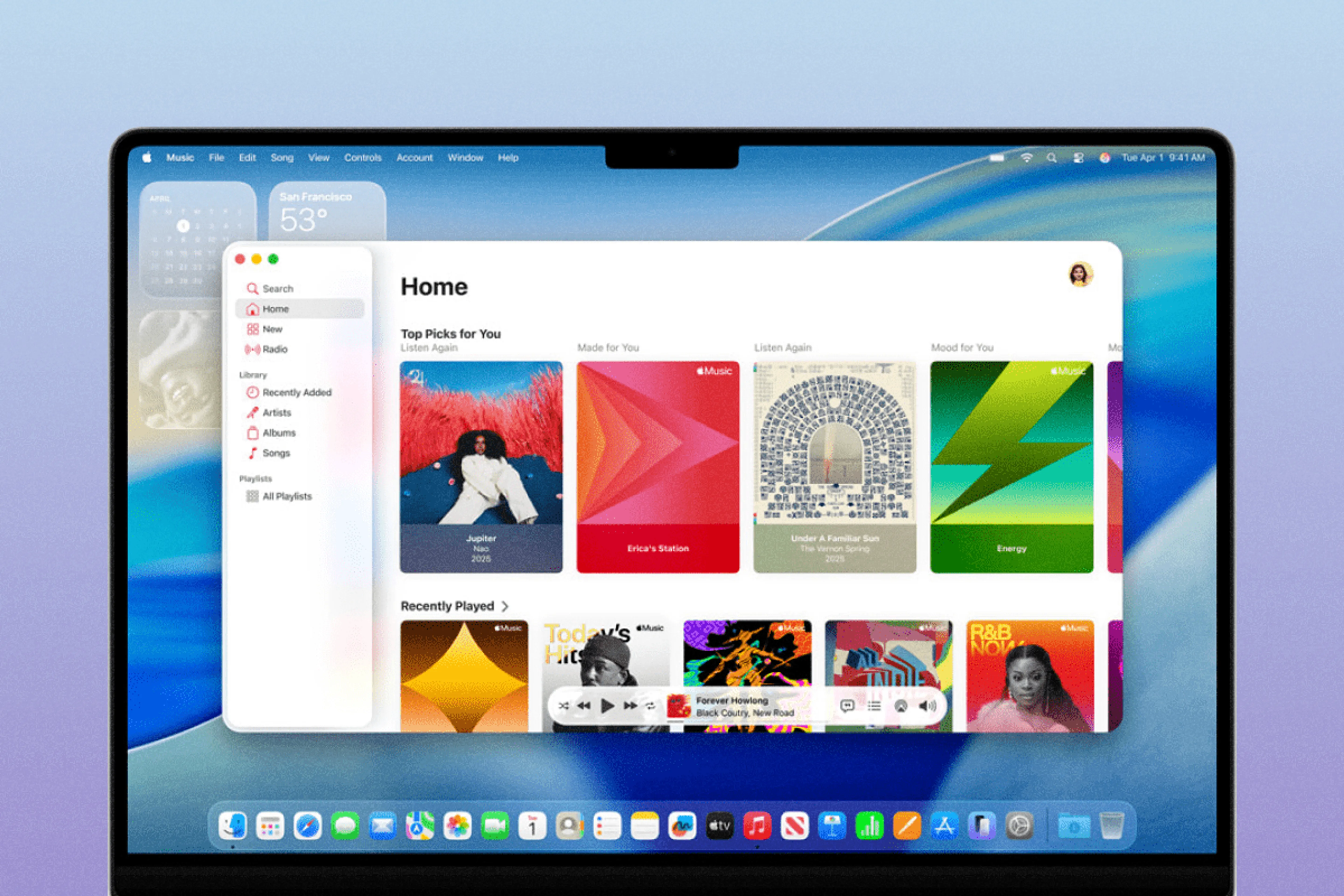Open the File menu
This screenshot has width=1344, height=896.
217,158
